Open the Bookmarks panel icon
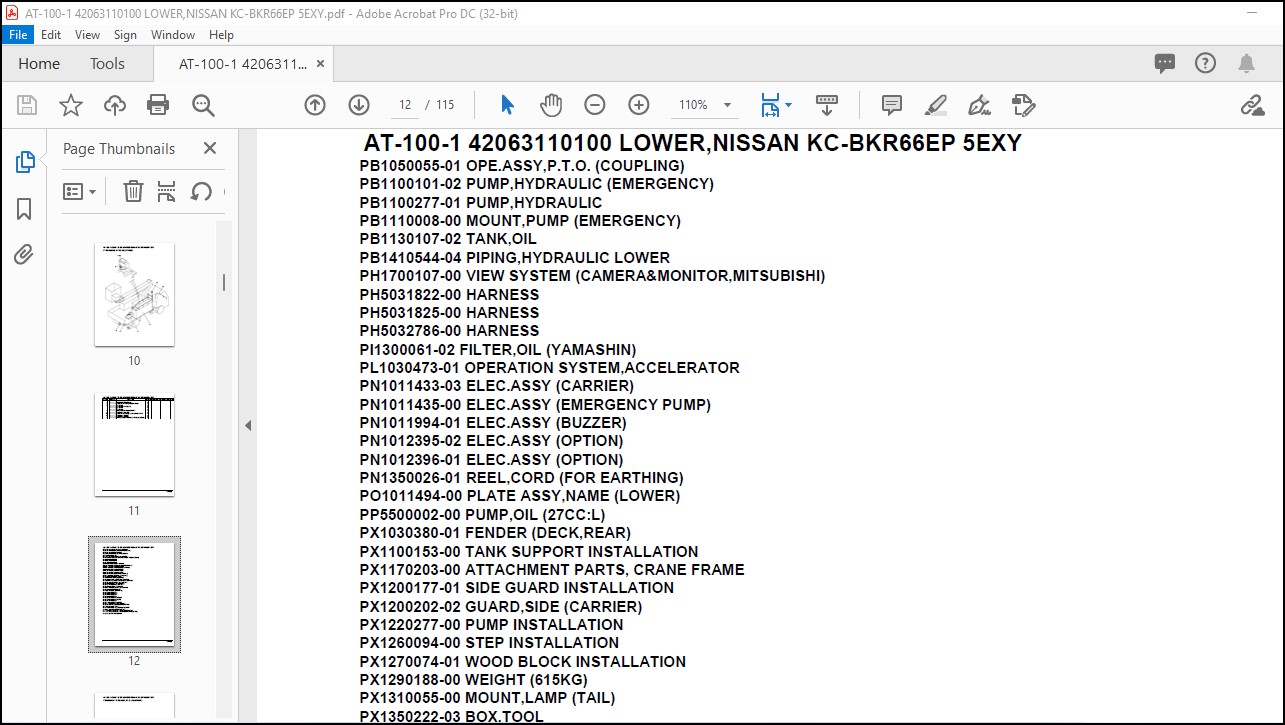The height and width of the screenshot is (725, 1285). (x=25, y=209)
